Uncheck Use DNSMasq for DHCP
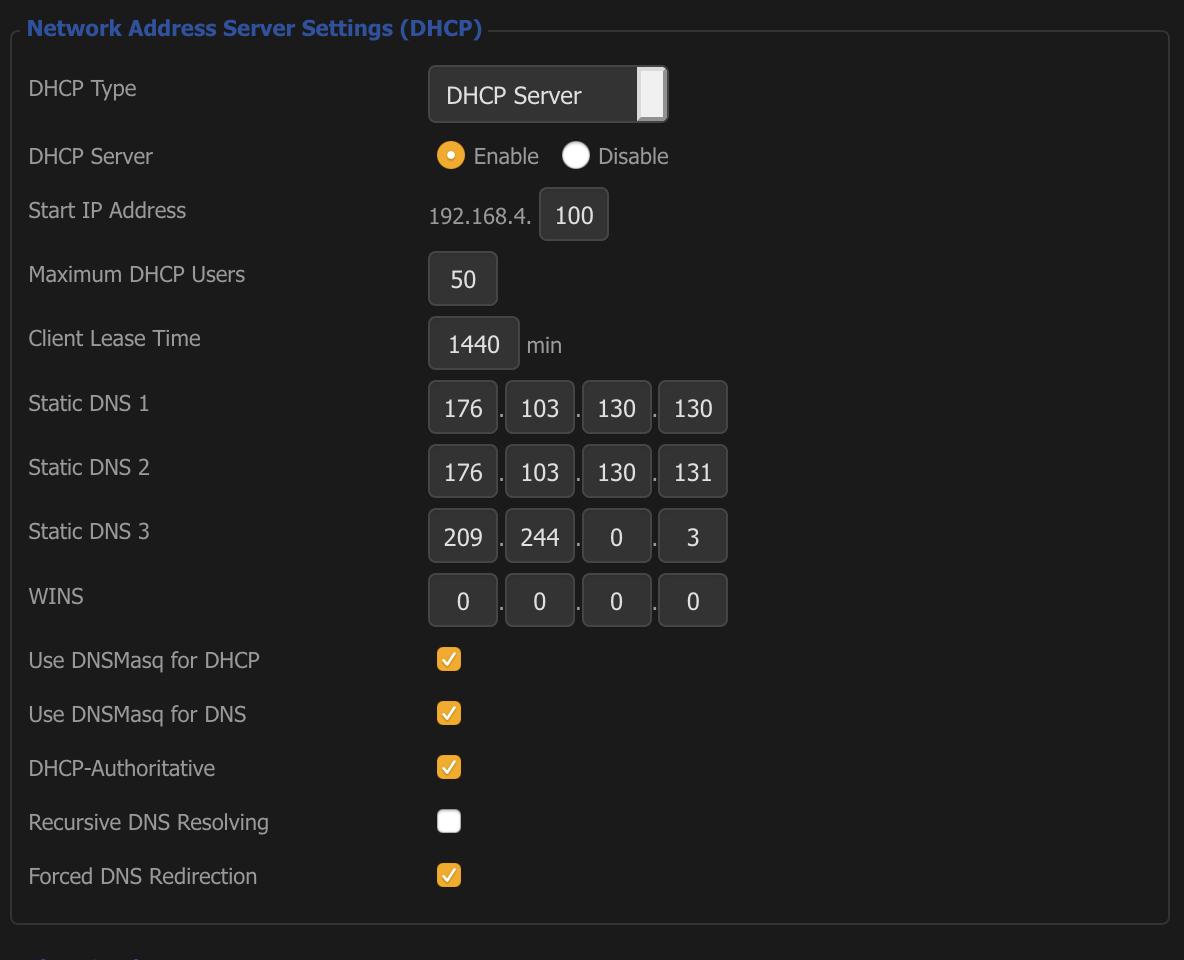This screenshot has height=960, width=1184. [x=449, y=660]
